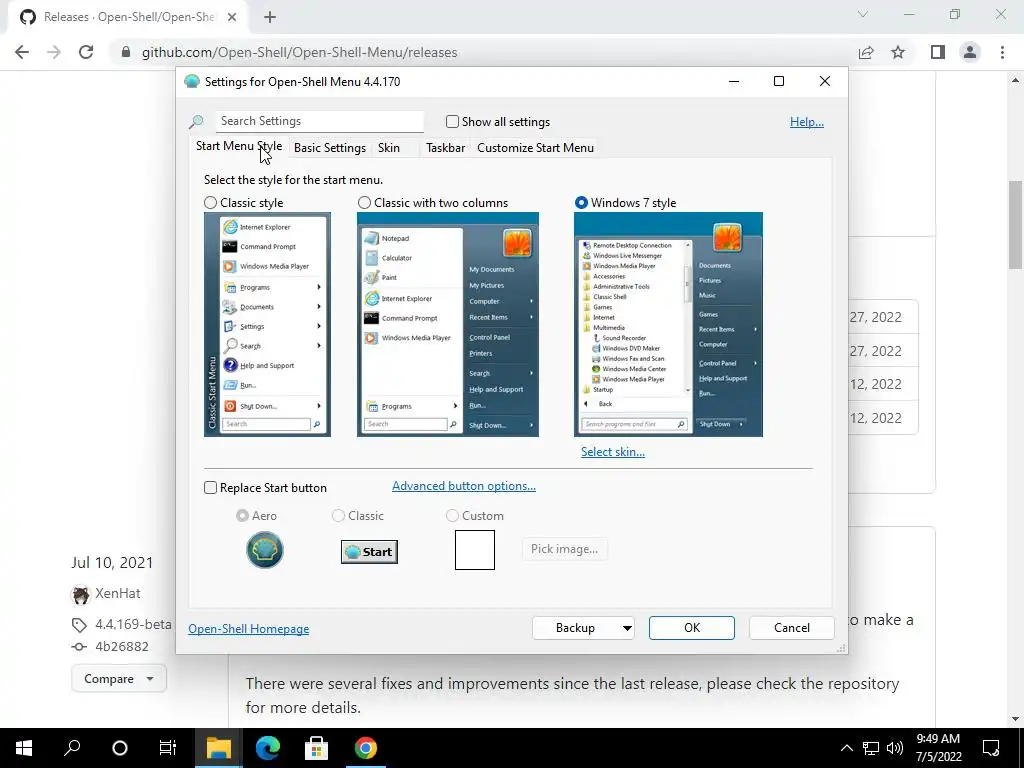This screenshot has height=768, width=1024.
Task: Click the empty Custom button image box
Action: (475, 550)
